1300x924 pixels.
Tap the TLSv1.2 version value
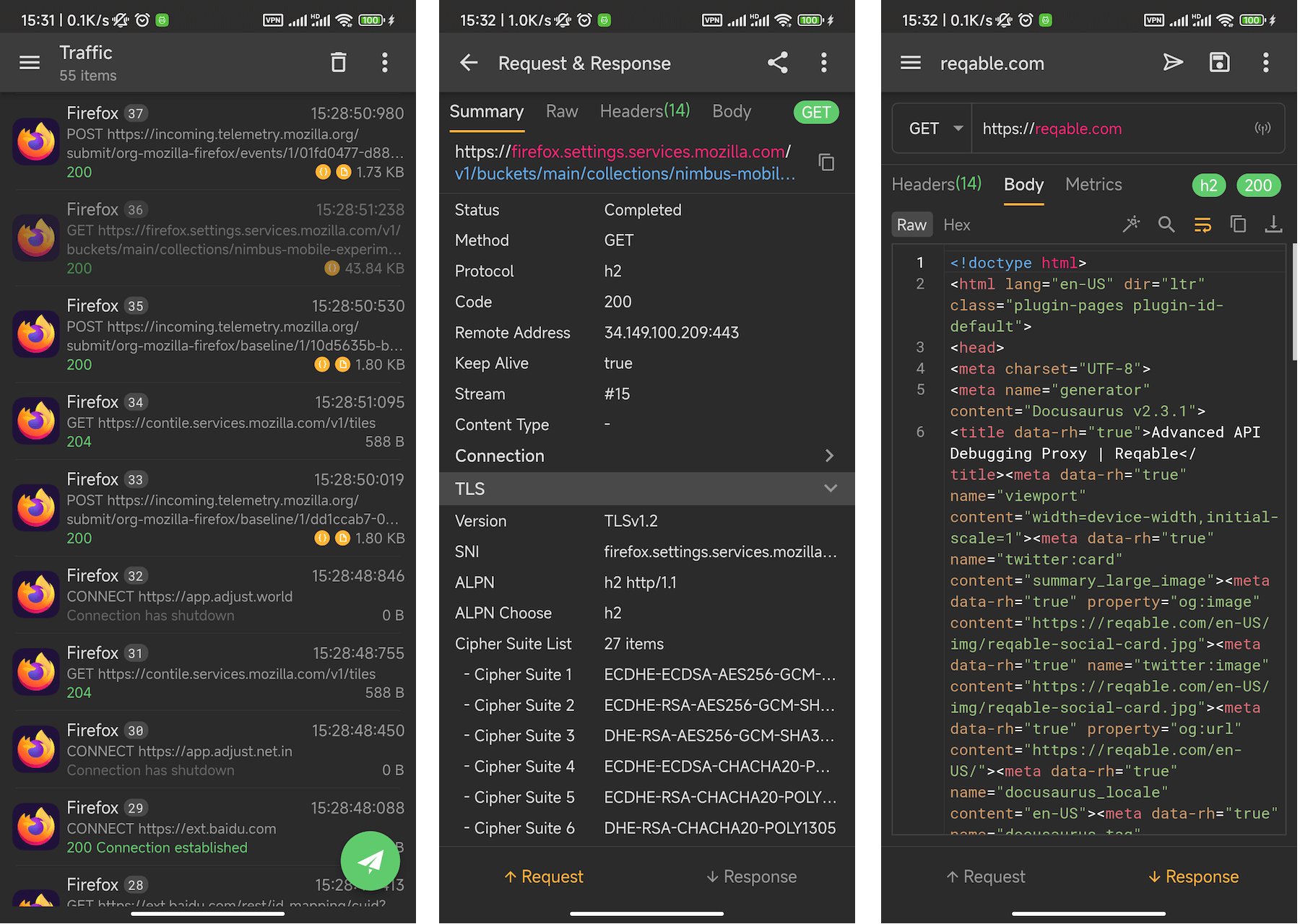coord(630,521)
